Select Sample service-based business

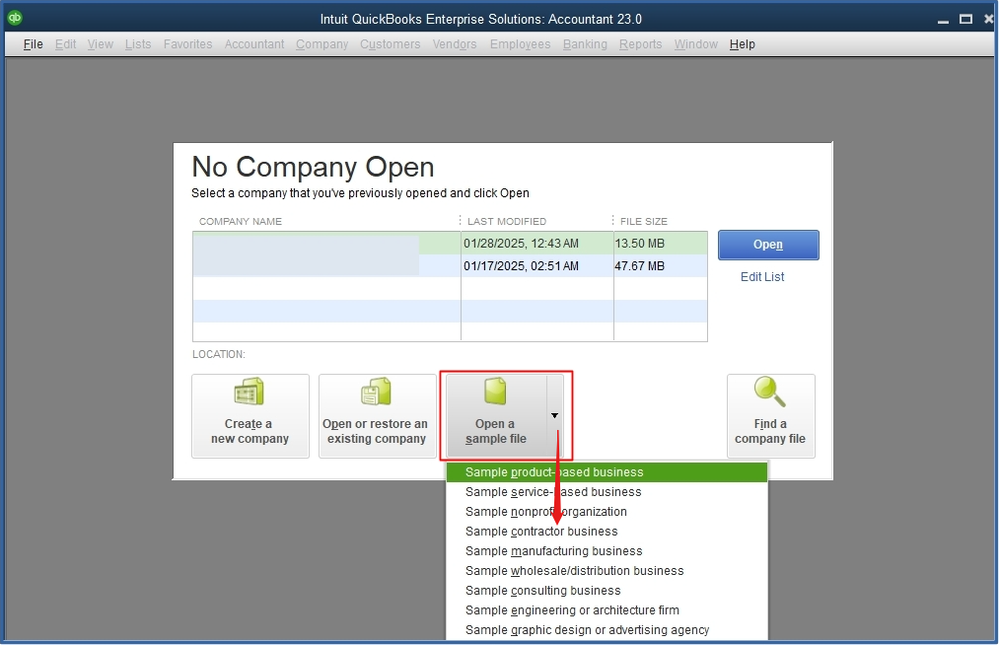[607, 492]
